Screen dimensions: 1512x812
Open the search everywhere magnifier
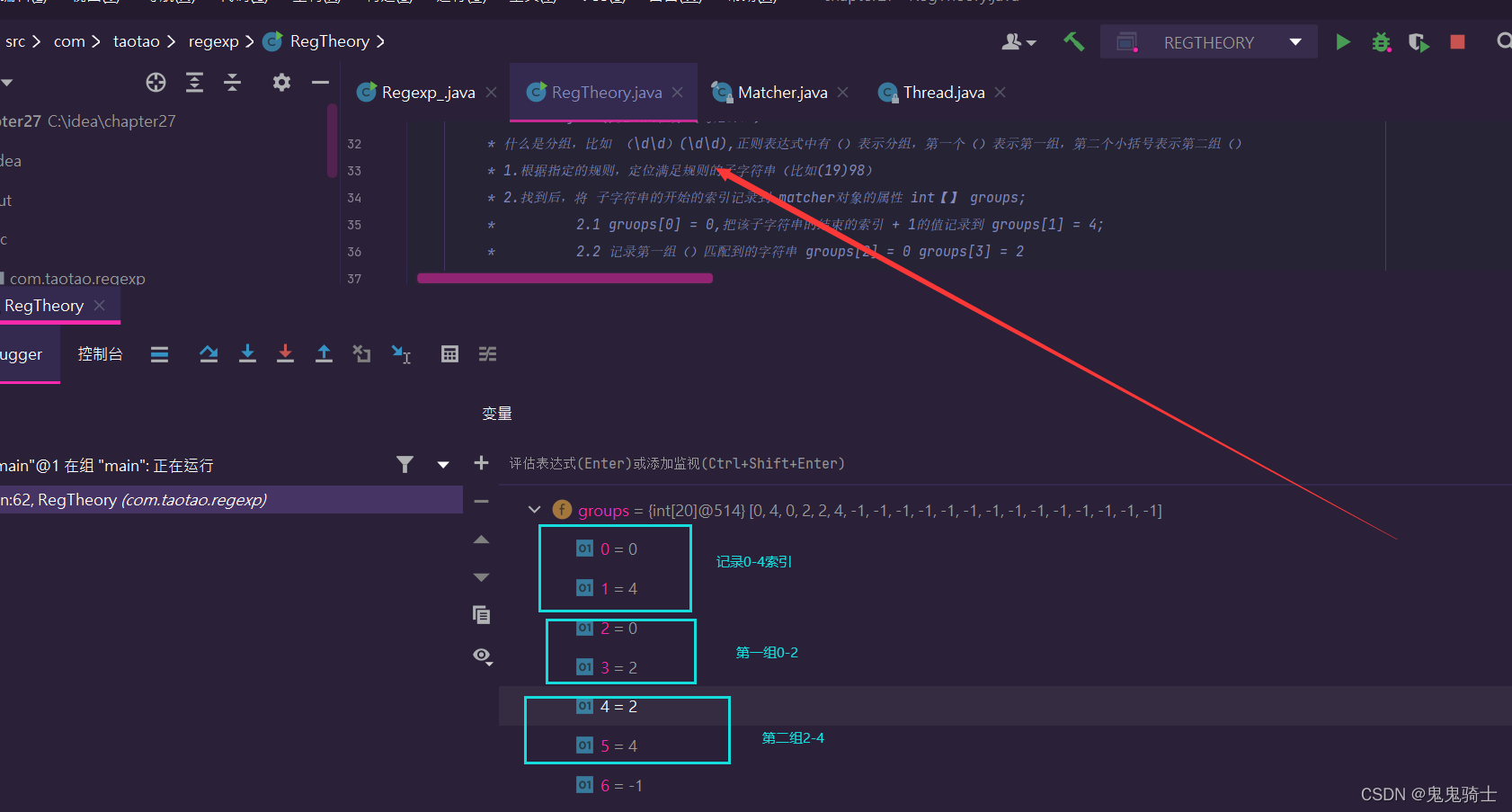(x=1503, y=41)
